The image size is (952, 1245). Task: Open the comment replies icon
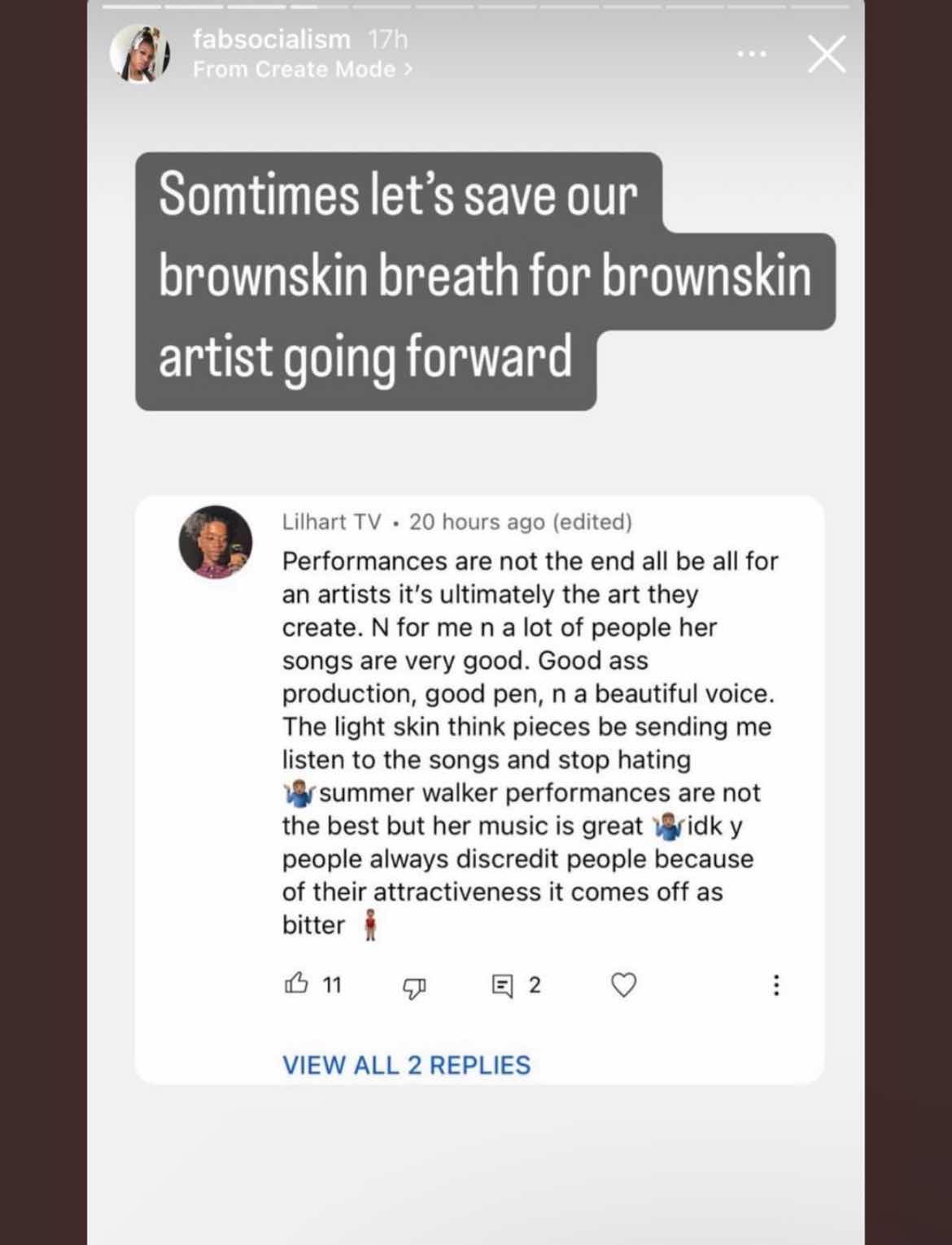pyautogui.click(x=503, y=986)
